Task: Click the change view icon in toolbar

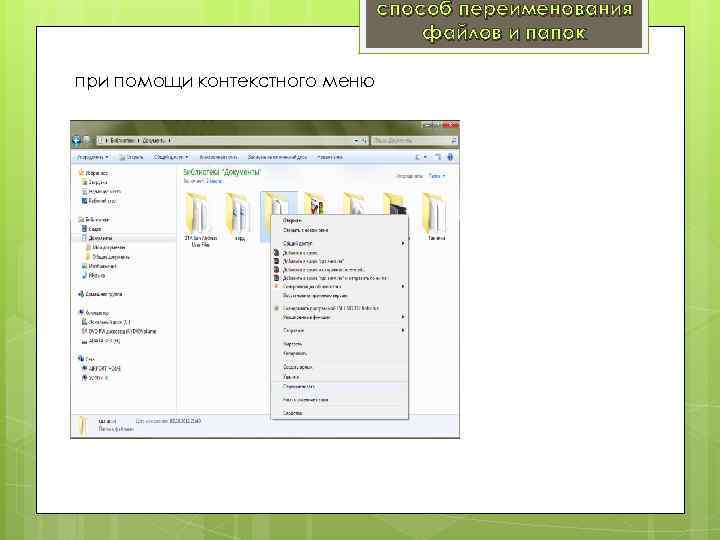Action: pyautogui.click(x=418, y=157)
